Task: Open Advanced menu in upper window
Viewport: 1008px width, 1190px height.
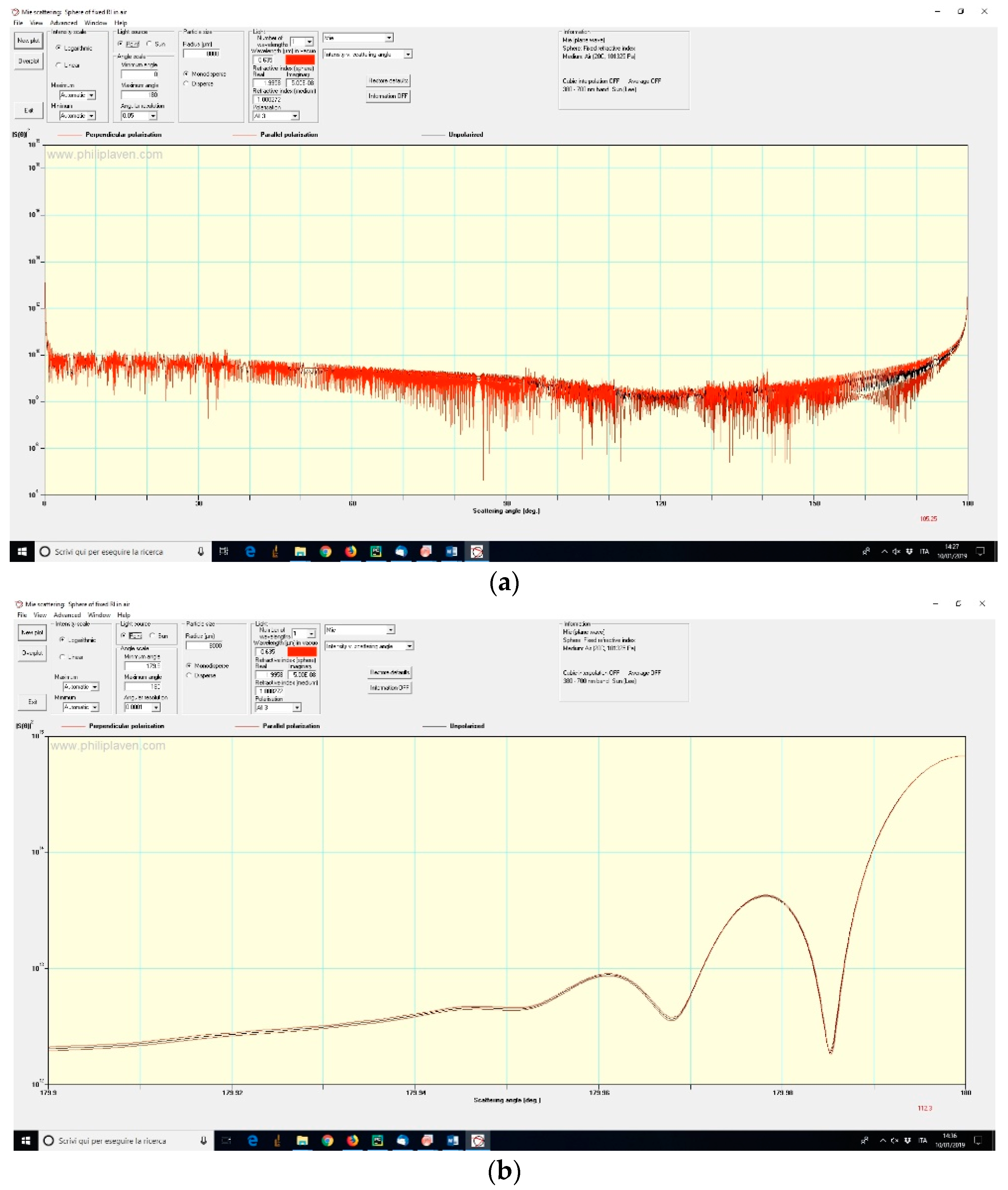Action: click(x=64, y=23)
